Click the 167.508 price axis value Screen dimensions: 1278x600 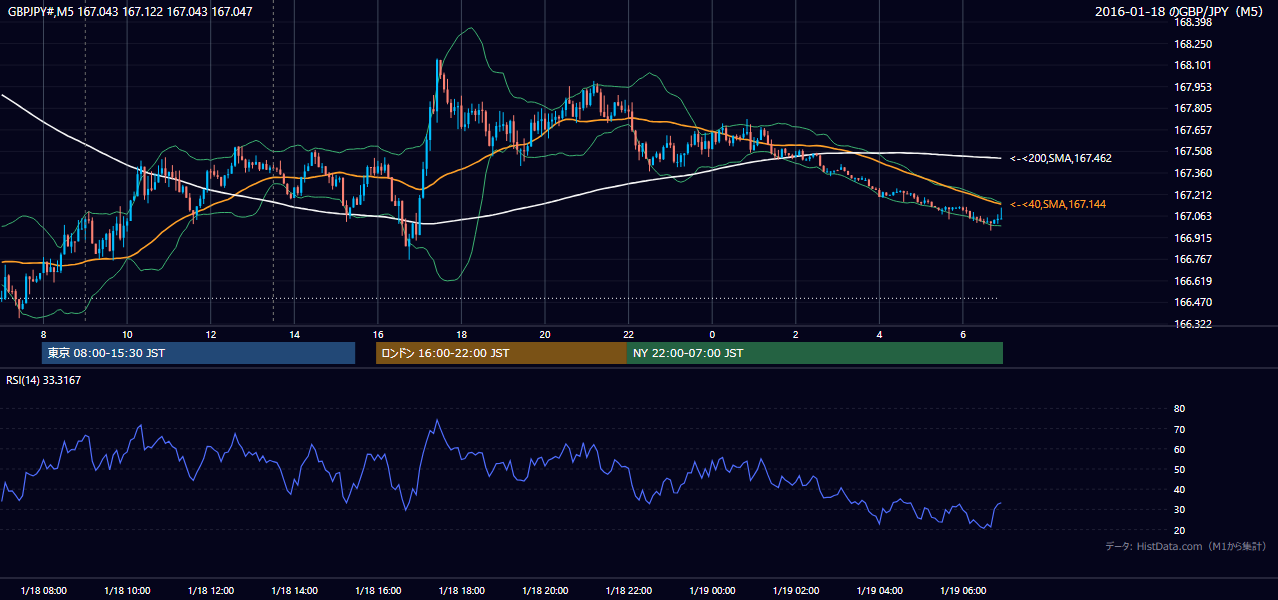click(1193, 152)
